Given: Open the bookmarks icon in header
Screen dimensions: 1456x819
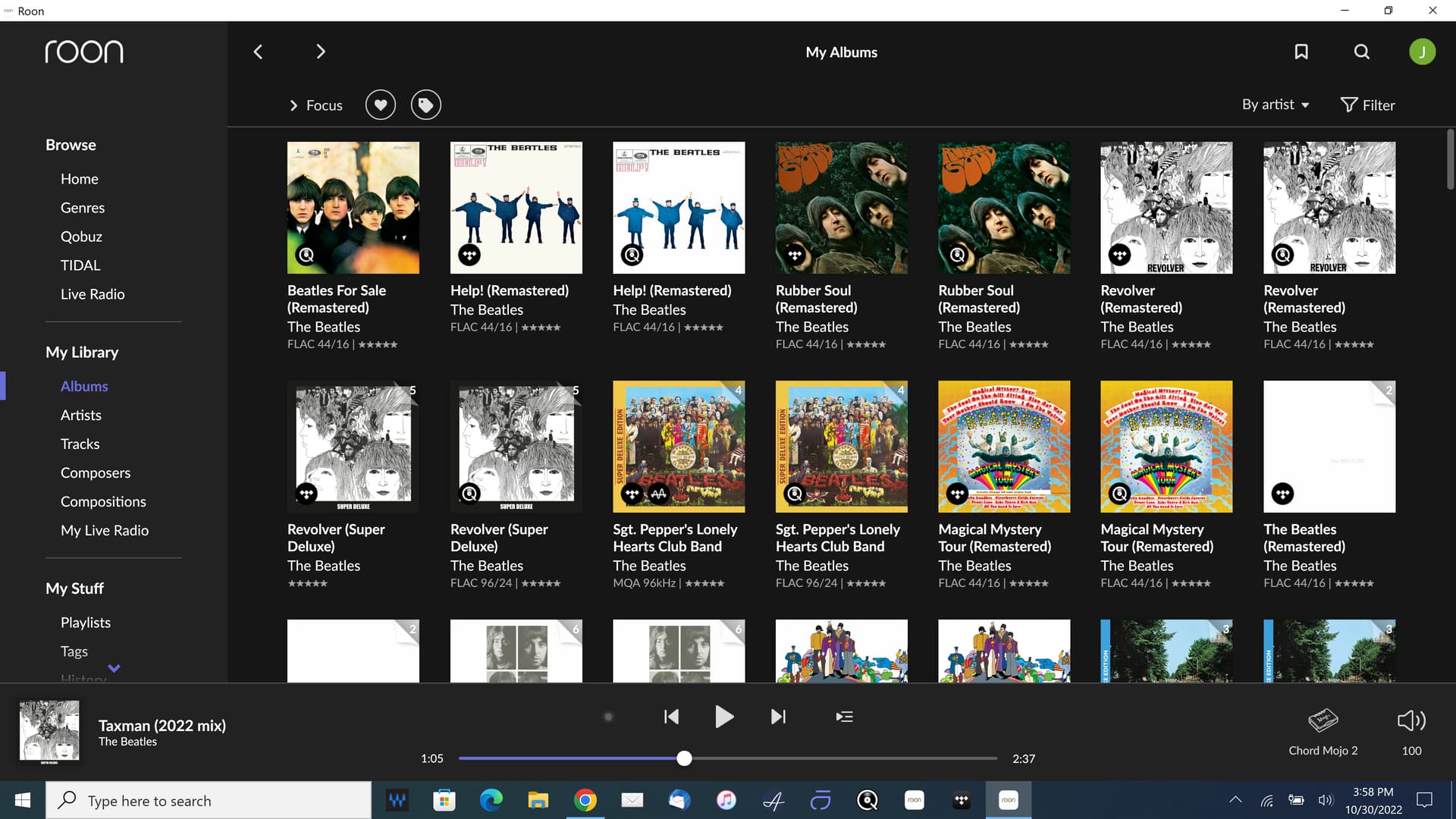Looking at the screenshot, I should 1301,52.
